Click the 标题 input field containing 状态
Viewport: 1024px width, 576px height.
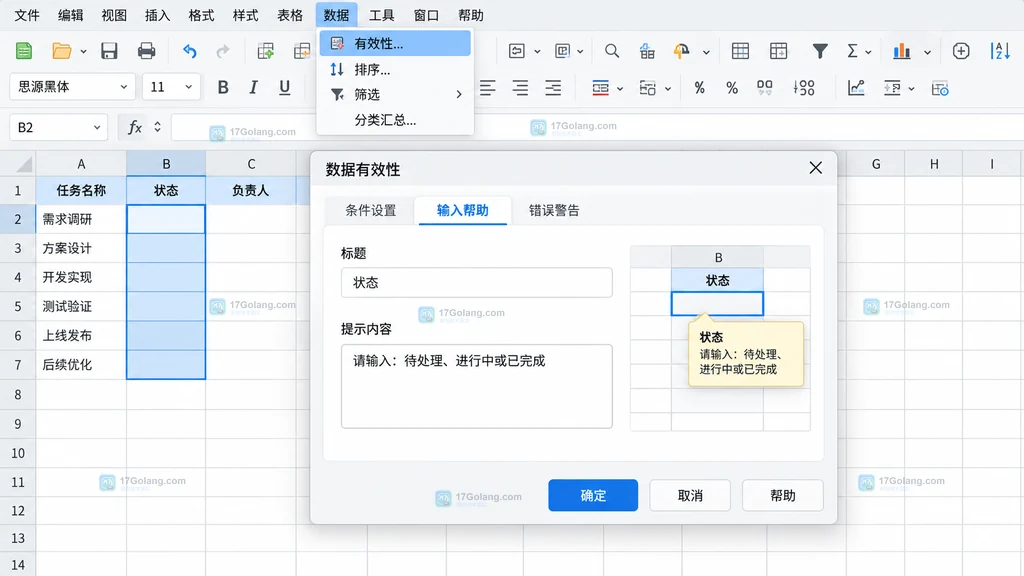477,283
